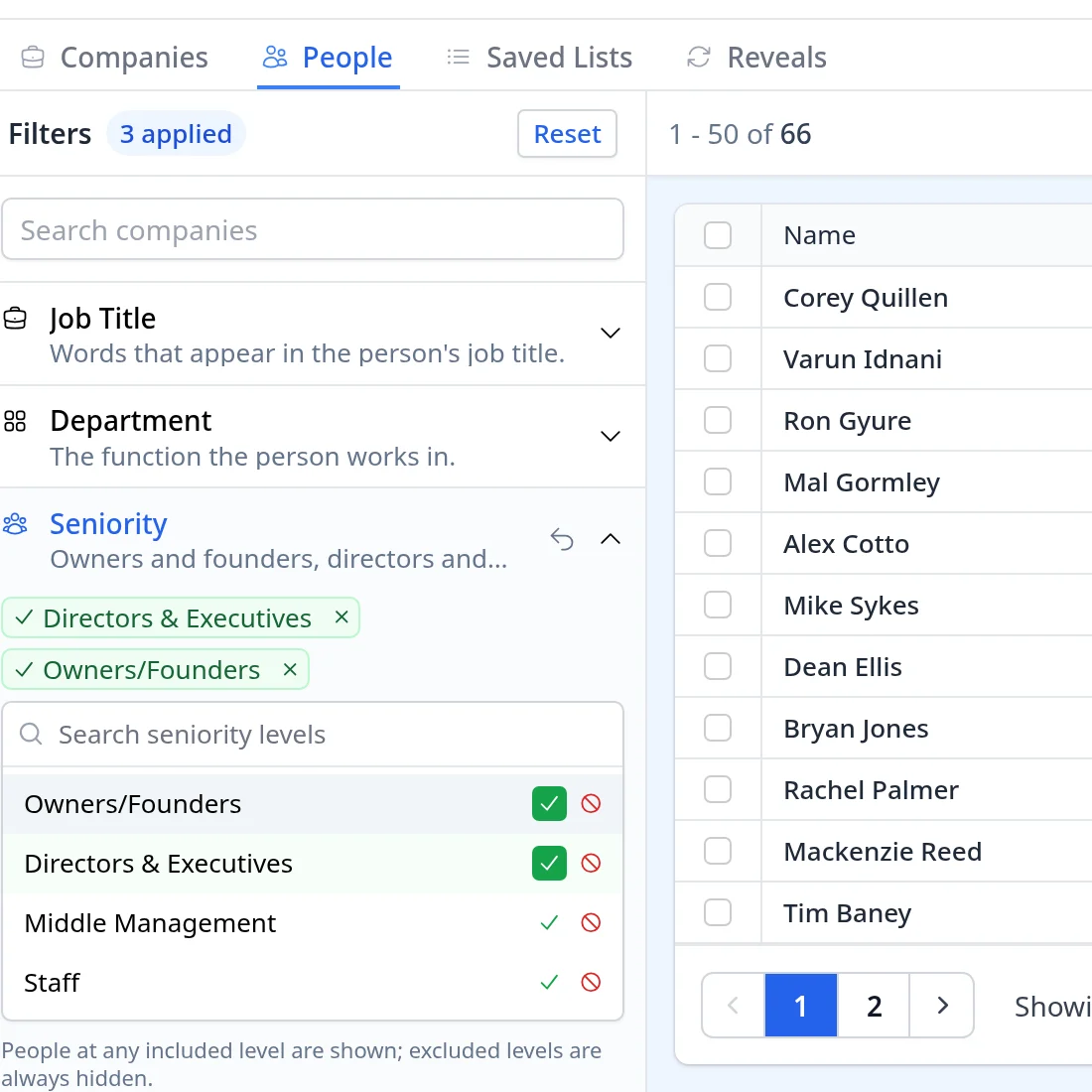
Task: Go to the Saved Lists tab
Action: [x=540, y=58]
